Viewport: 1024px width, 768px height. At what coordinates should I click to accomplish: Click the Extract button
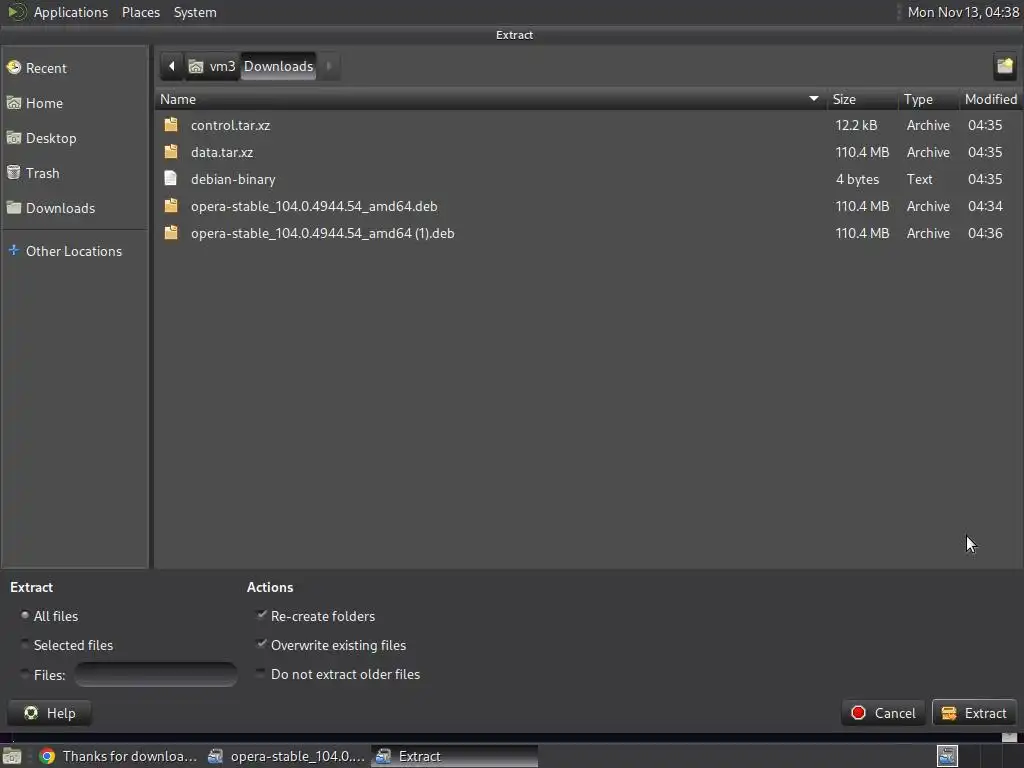(974, 713)
